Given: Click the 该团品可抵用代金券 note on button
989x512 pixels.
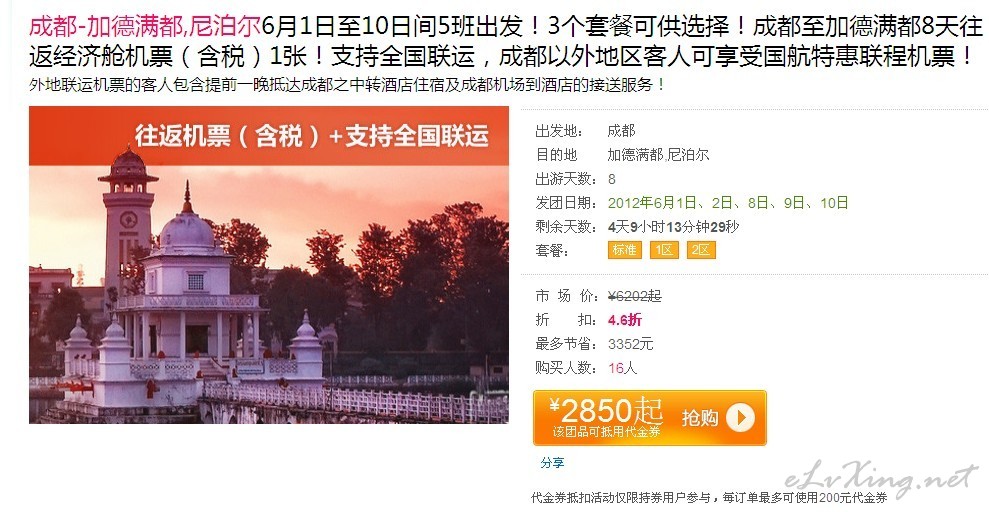Looking at the screenshot, I should pos(606,433).
